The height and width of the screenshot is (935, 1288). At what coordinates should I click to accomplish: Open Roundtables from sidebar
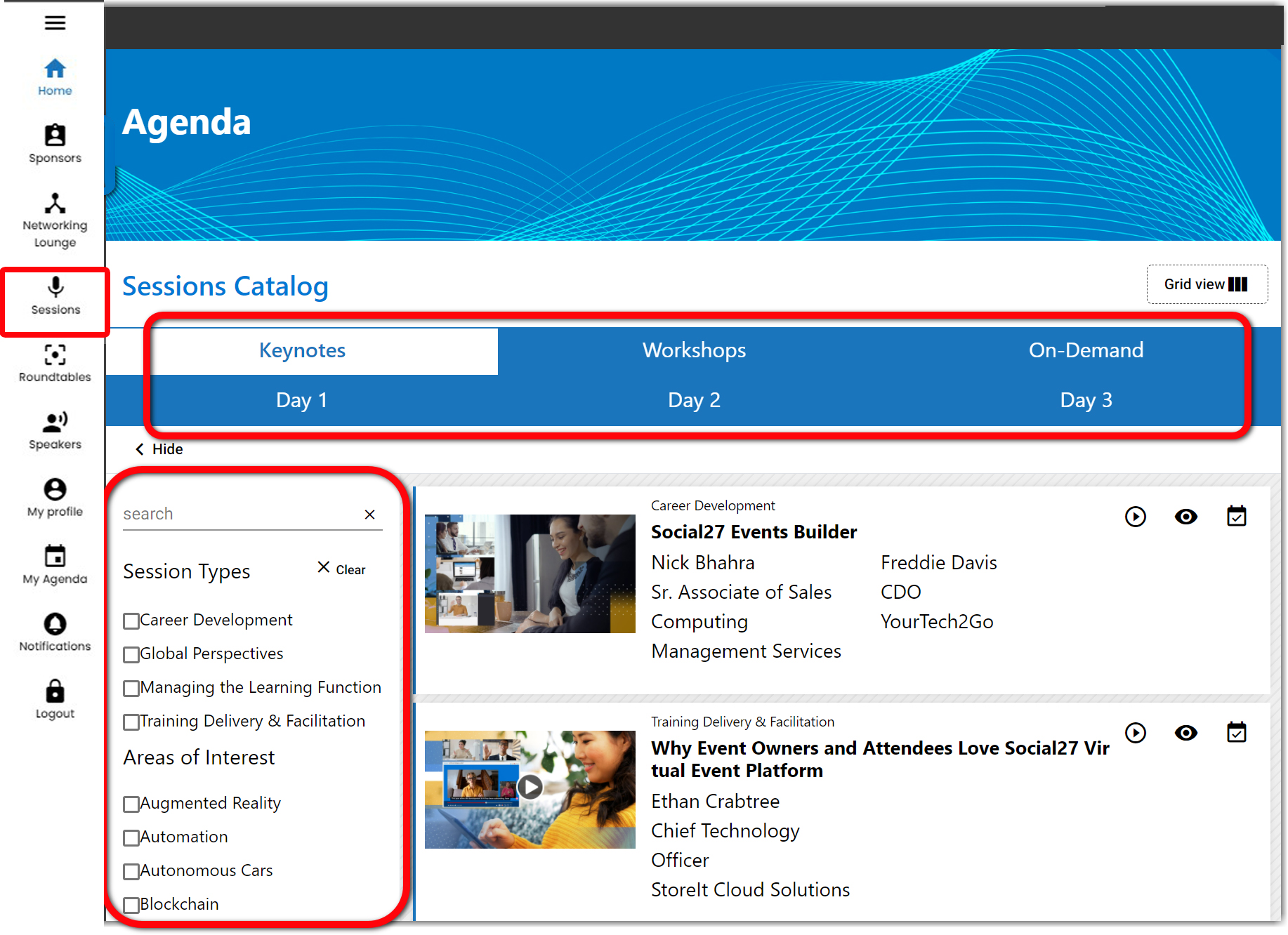(x=55, y=363)
